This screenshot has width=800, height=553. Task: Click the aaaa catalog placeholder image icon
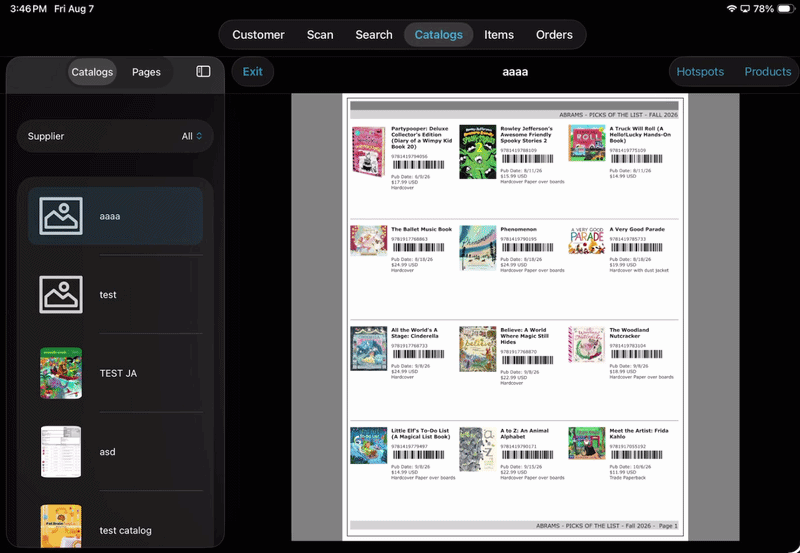61,216
